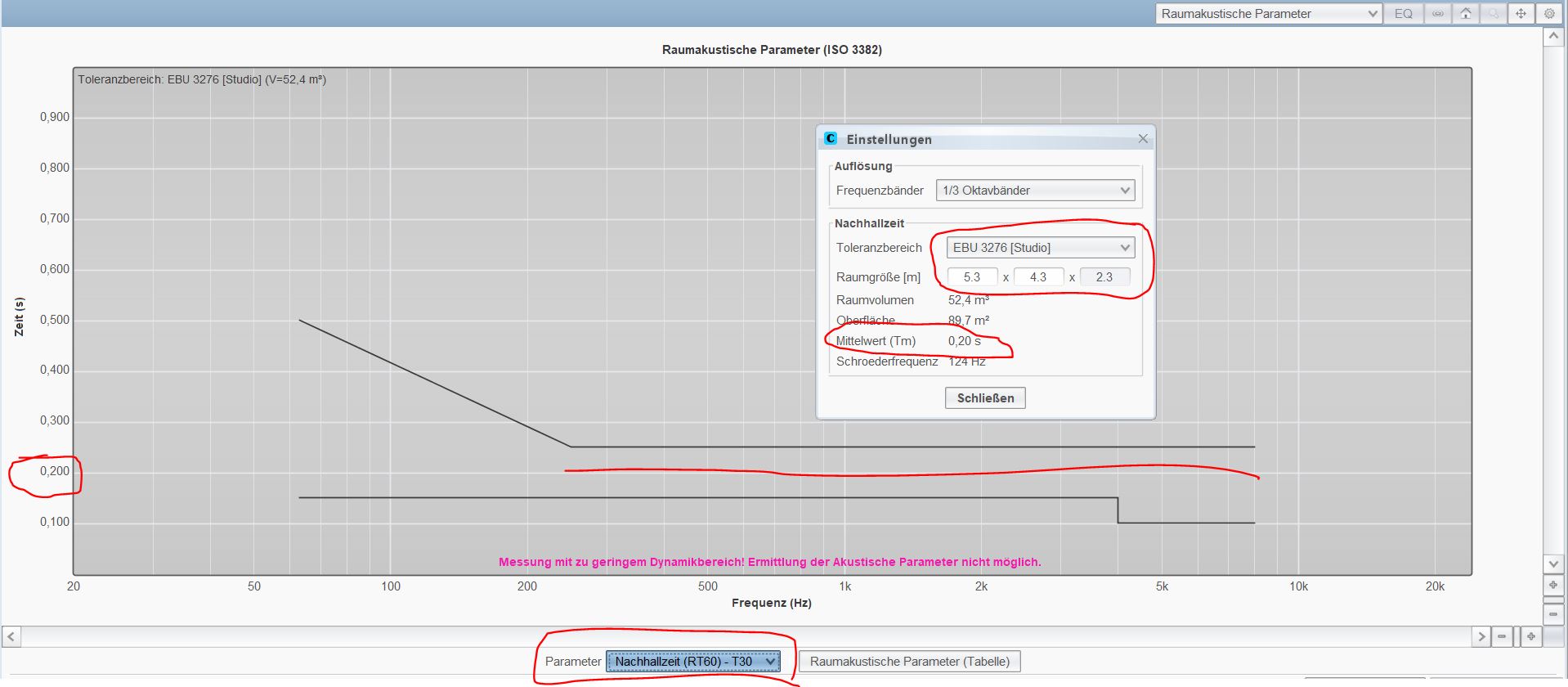Click the vertical scrollbar up arrow
1568x687 pixels.
pos(1553,37)
